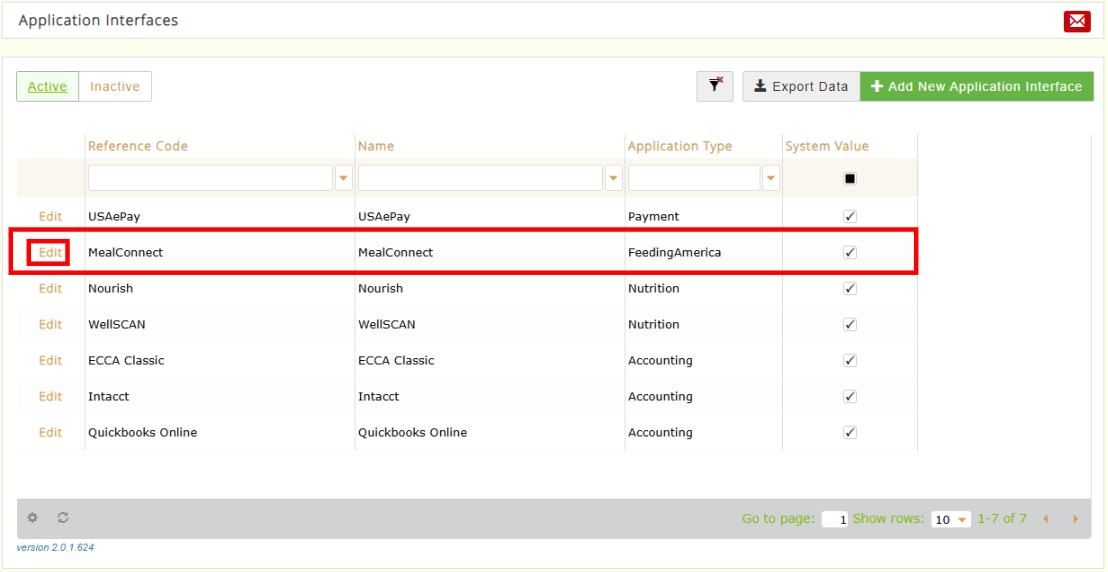Toggle System Value checkbox for Quickbooks Online
Screen dimensions: 1108x572
(850, 432)
